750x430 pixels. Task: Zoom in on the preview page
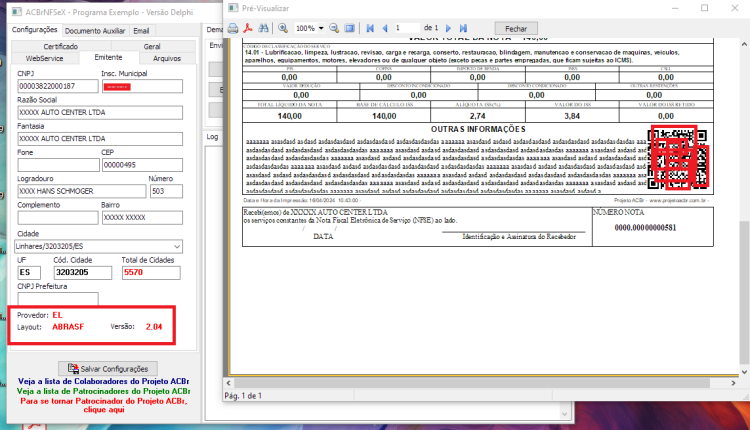tap(283, 28)
